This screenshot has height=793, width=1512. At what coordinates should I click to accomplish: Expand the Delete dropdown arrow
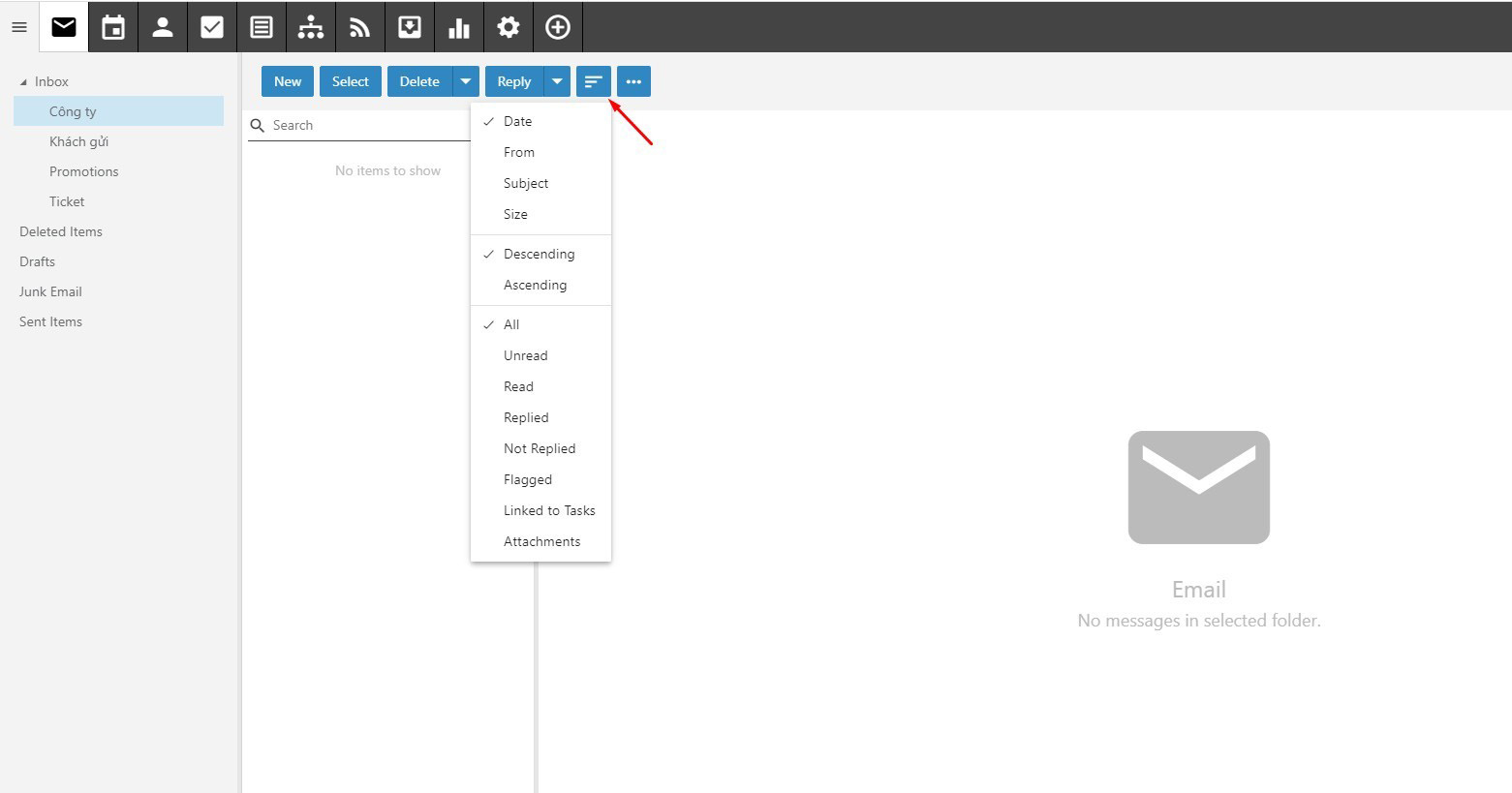[466, 81]
